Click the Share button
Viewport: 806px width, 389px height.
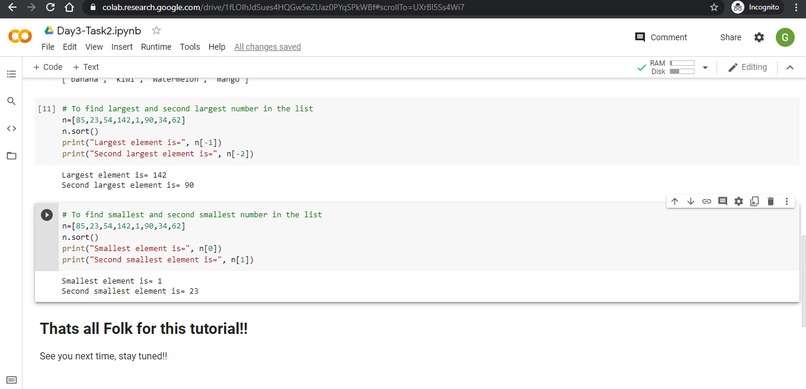click(730, 37)
